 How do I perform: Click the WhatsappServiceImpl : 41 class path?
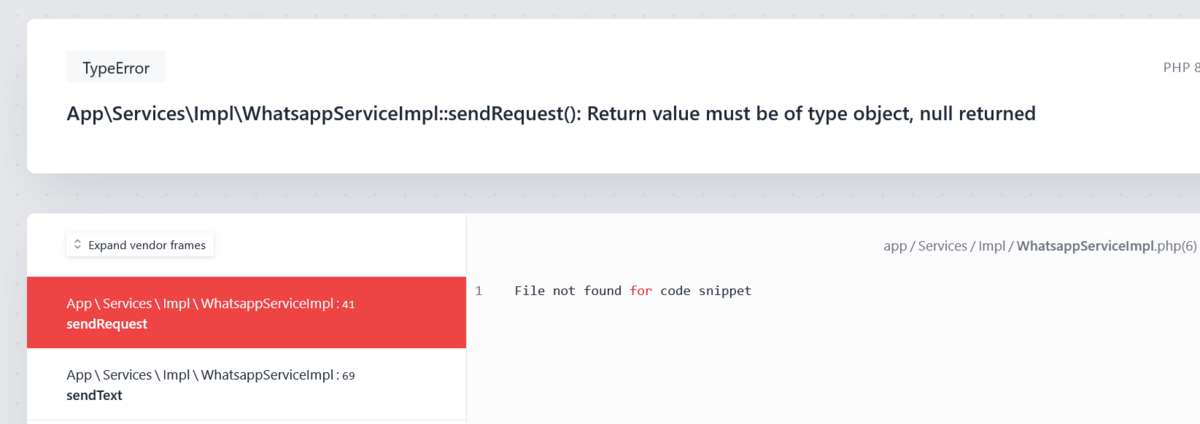pyautogui.click(x=210, y=304)
